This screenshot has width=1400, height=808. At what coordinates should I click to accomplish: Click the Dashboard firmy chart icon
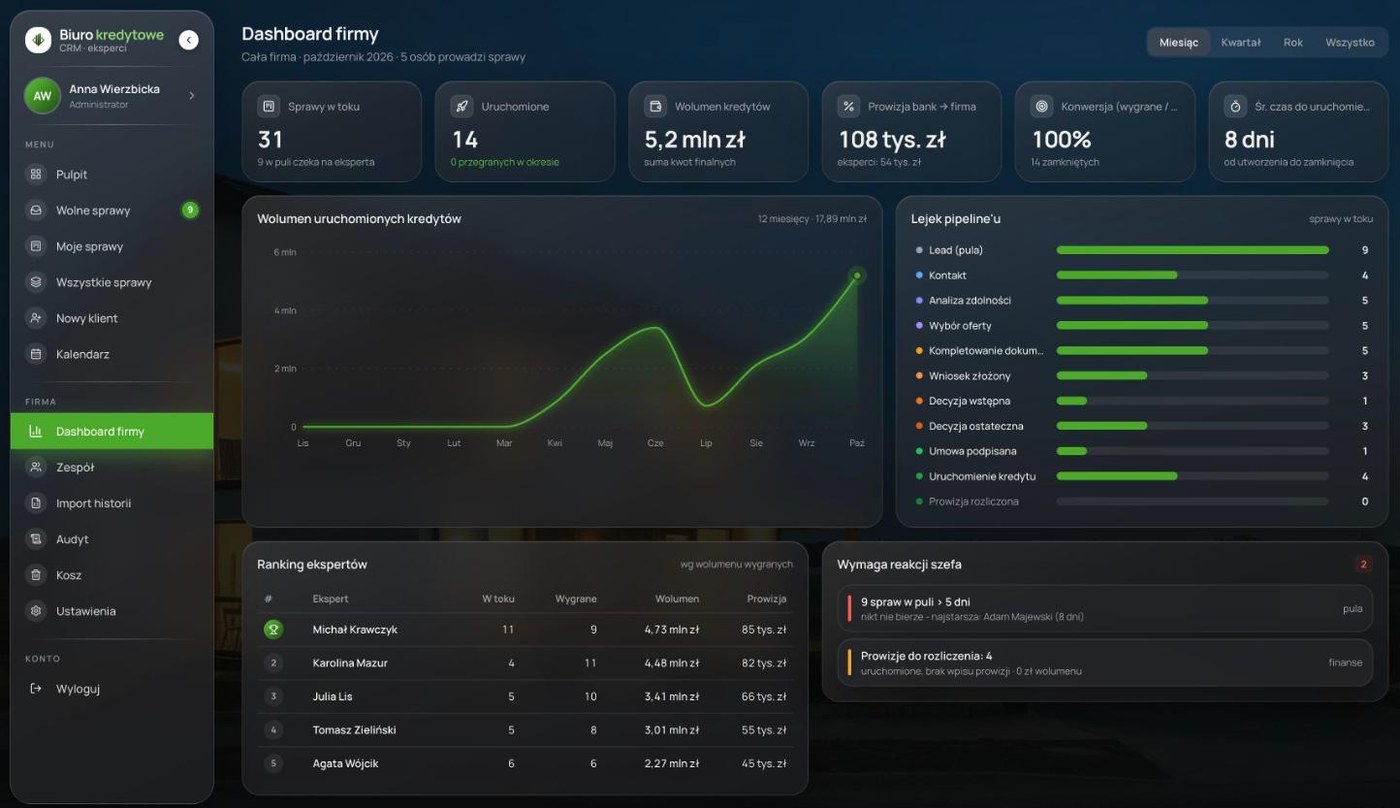pos(36,432)
